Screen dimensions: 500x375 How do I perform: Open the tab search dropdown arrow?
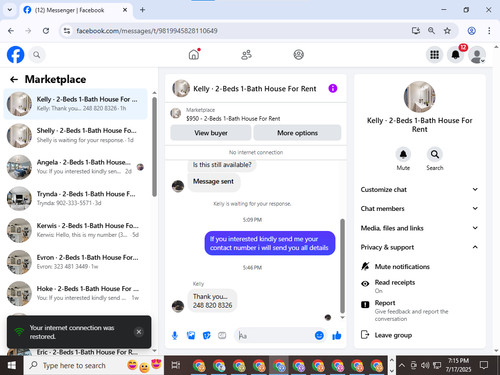click(10, 10)
